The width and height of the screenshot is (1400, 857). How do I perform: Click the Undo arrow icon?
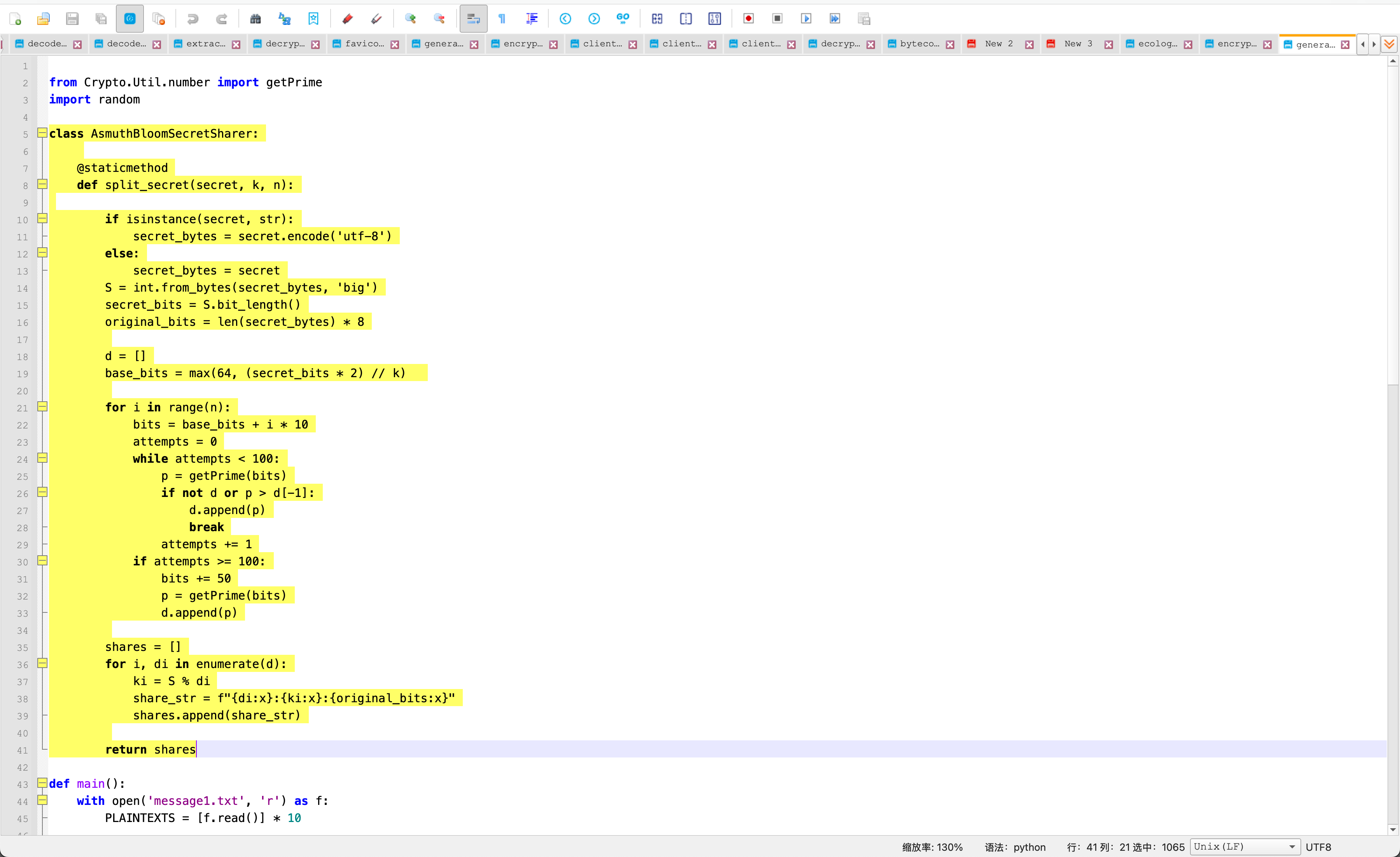[x=192, y=19]
